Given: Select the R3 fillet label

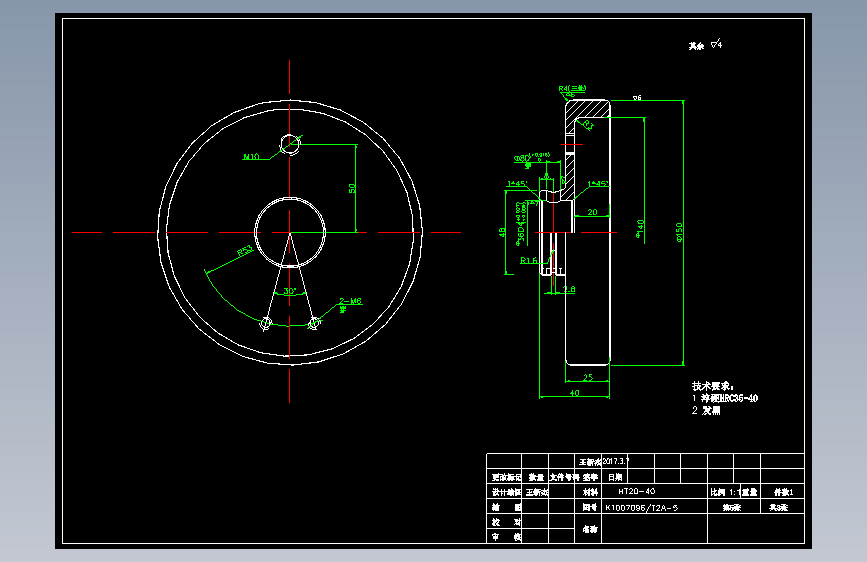Looking at the screenshot, I should pos(588,124).
